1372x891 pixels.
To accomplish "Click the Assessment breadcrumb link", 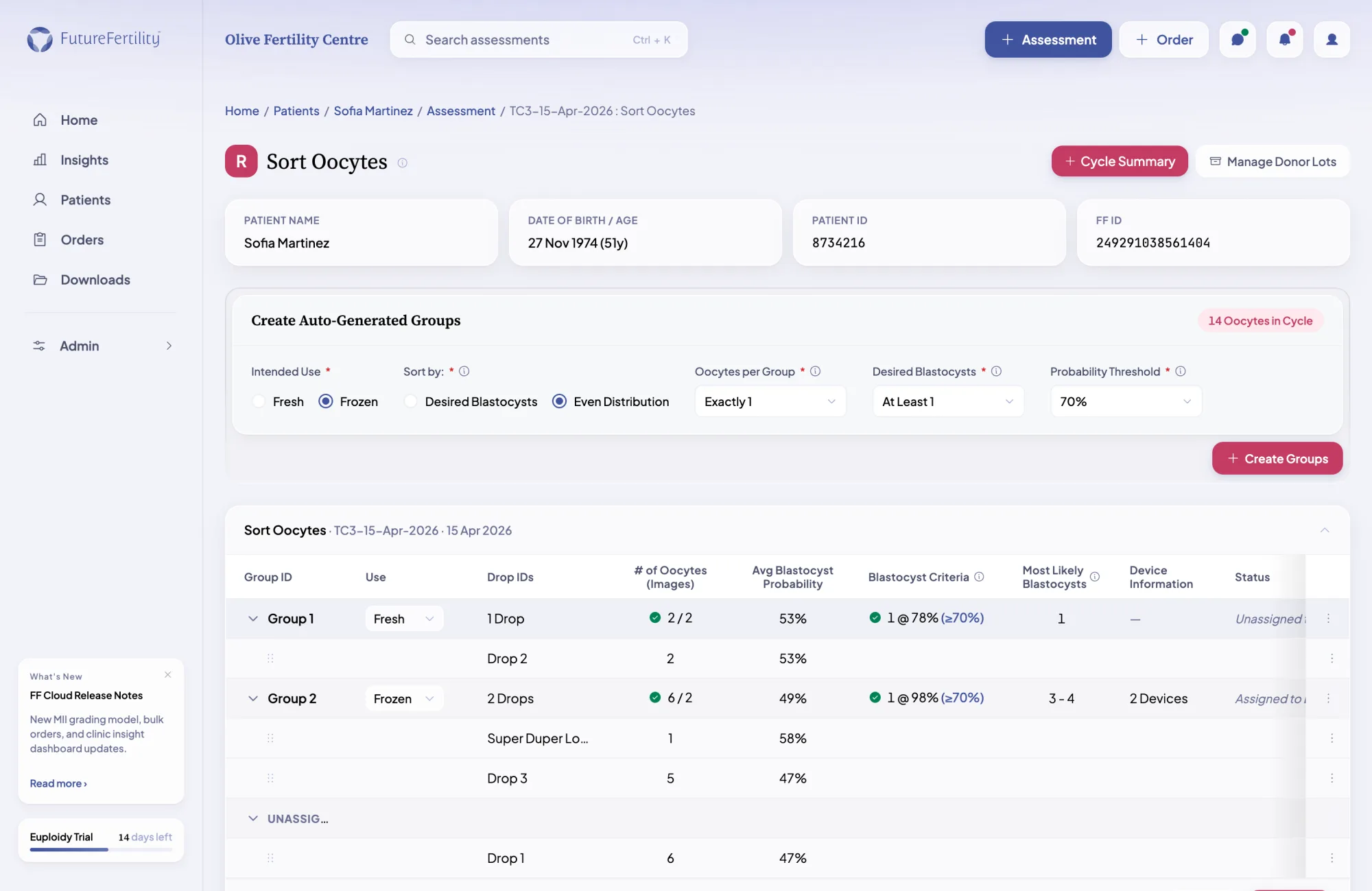I will click(x=461, y=110).
